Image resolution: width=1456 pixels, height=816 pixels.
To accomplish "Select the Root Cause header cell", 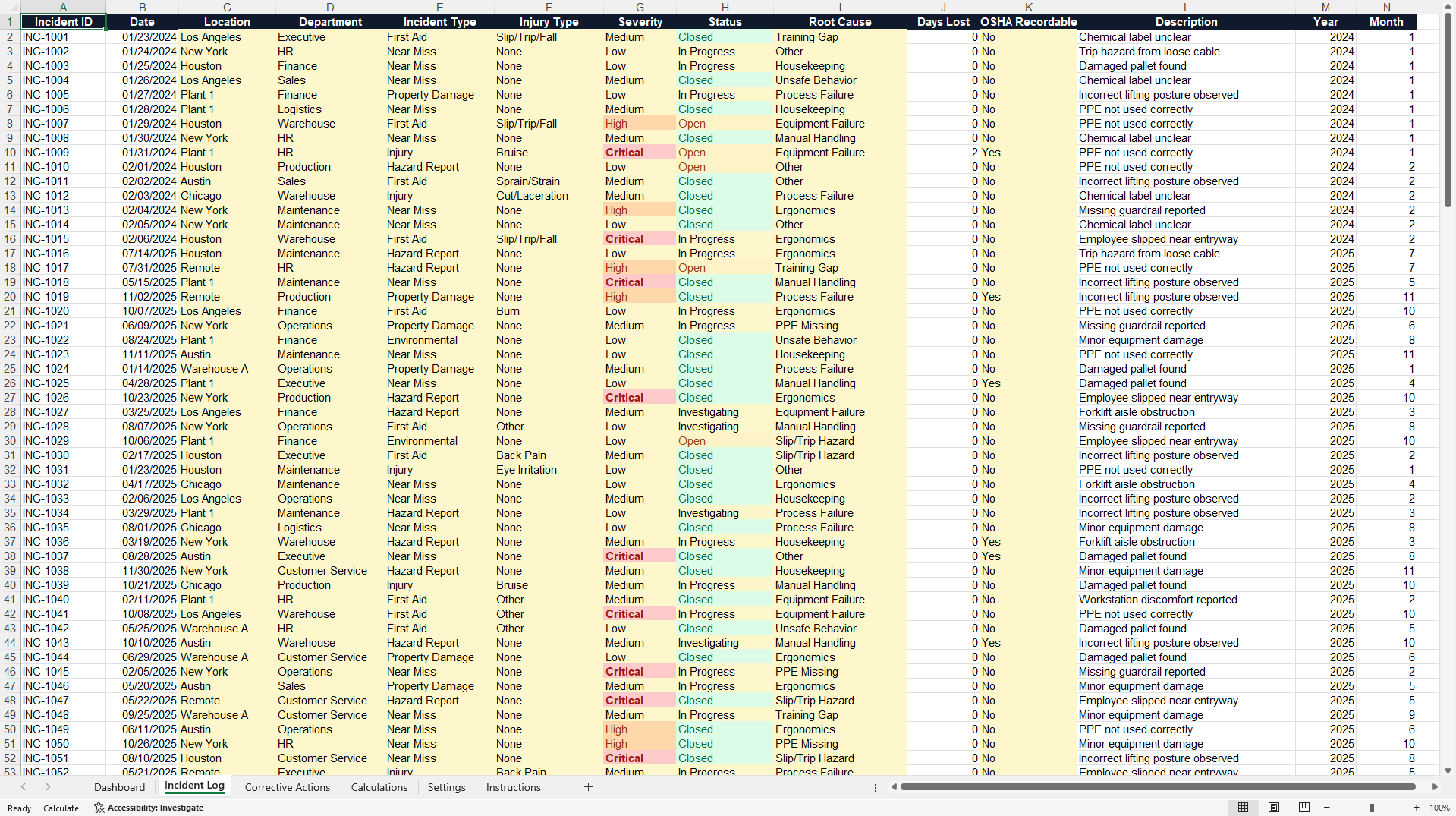I will [840, 22].
